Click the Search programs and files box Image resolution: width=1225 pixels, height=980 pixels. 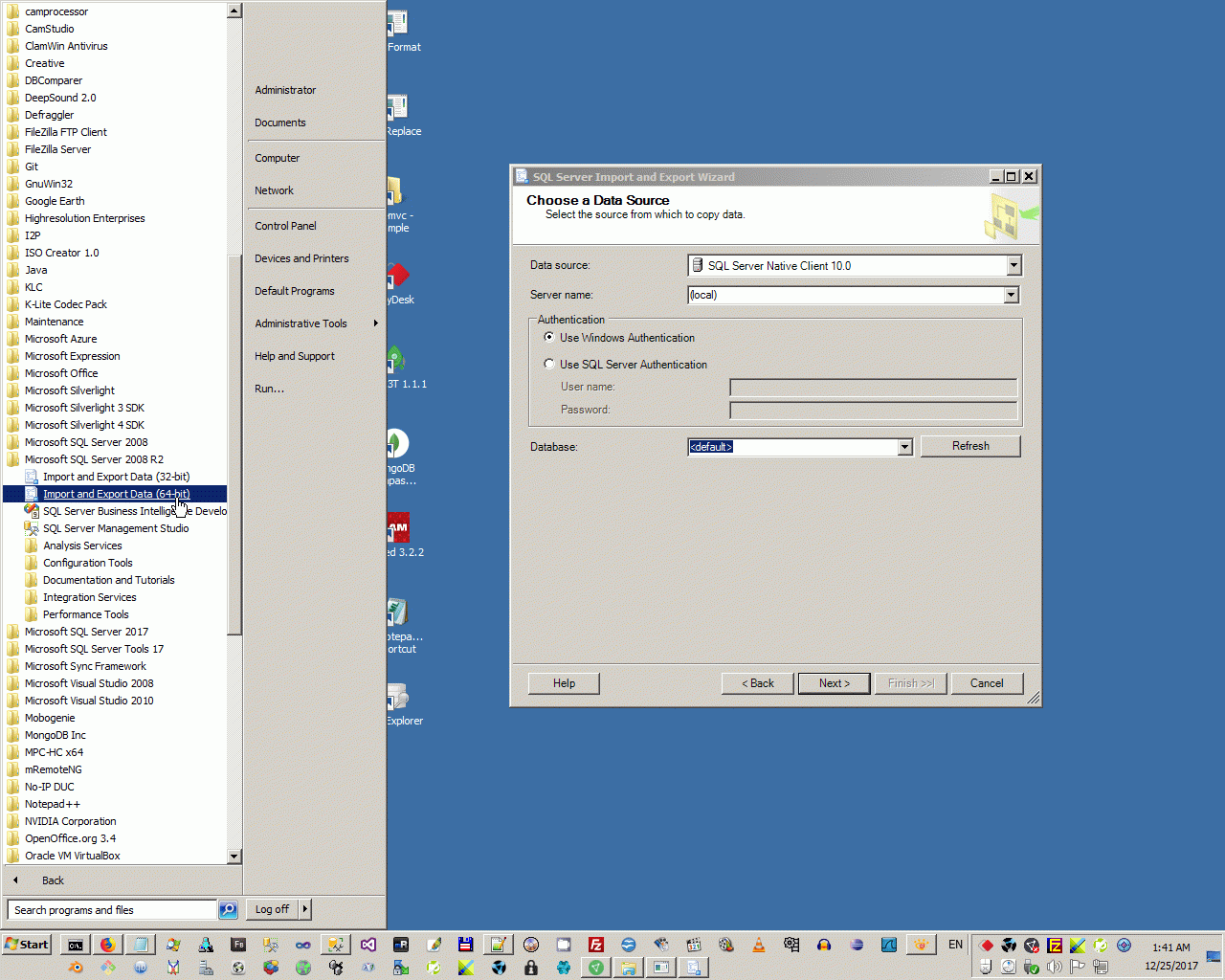coord(112,910)
